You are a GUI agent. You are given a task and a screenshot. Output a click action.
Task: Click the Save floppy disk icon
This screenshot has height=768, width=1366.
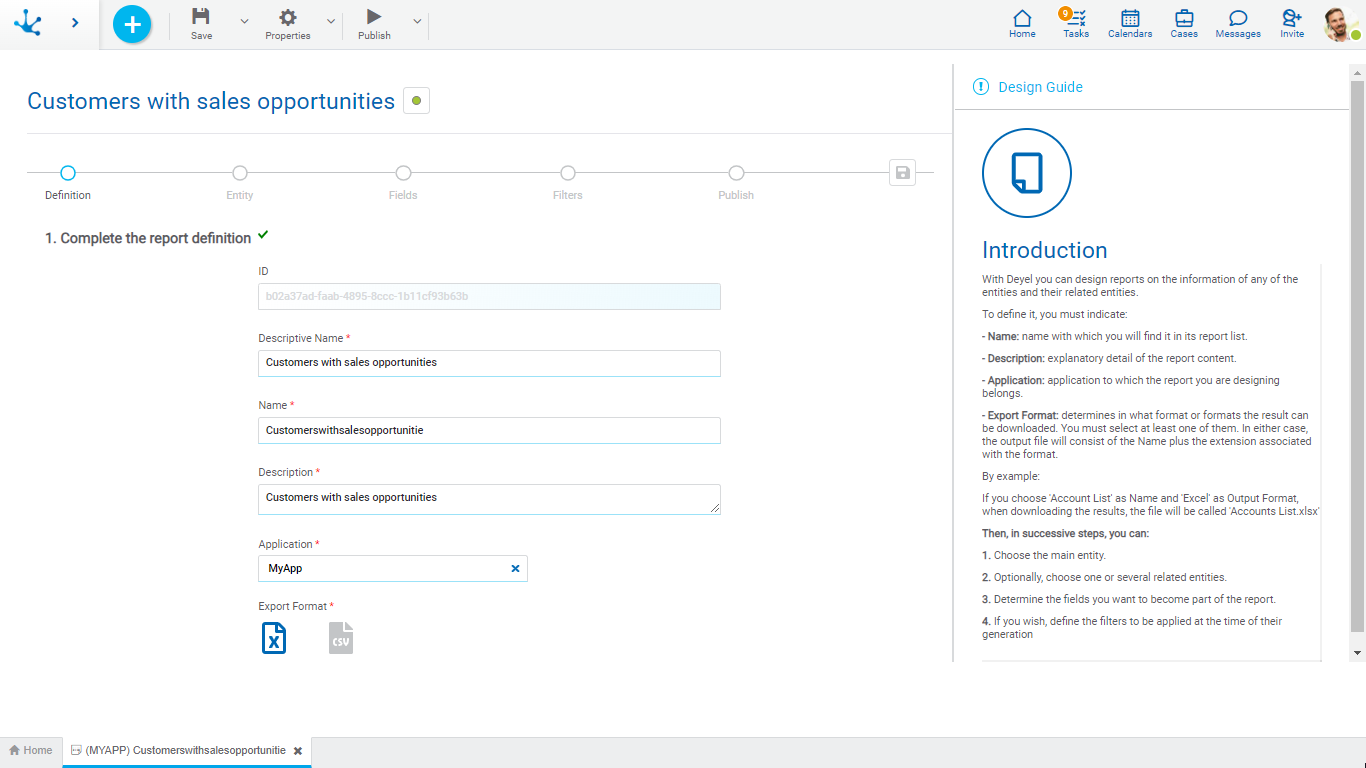click(201, 17)
